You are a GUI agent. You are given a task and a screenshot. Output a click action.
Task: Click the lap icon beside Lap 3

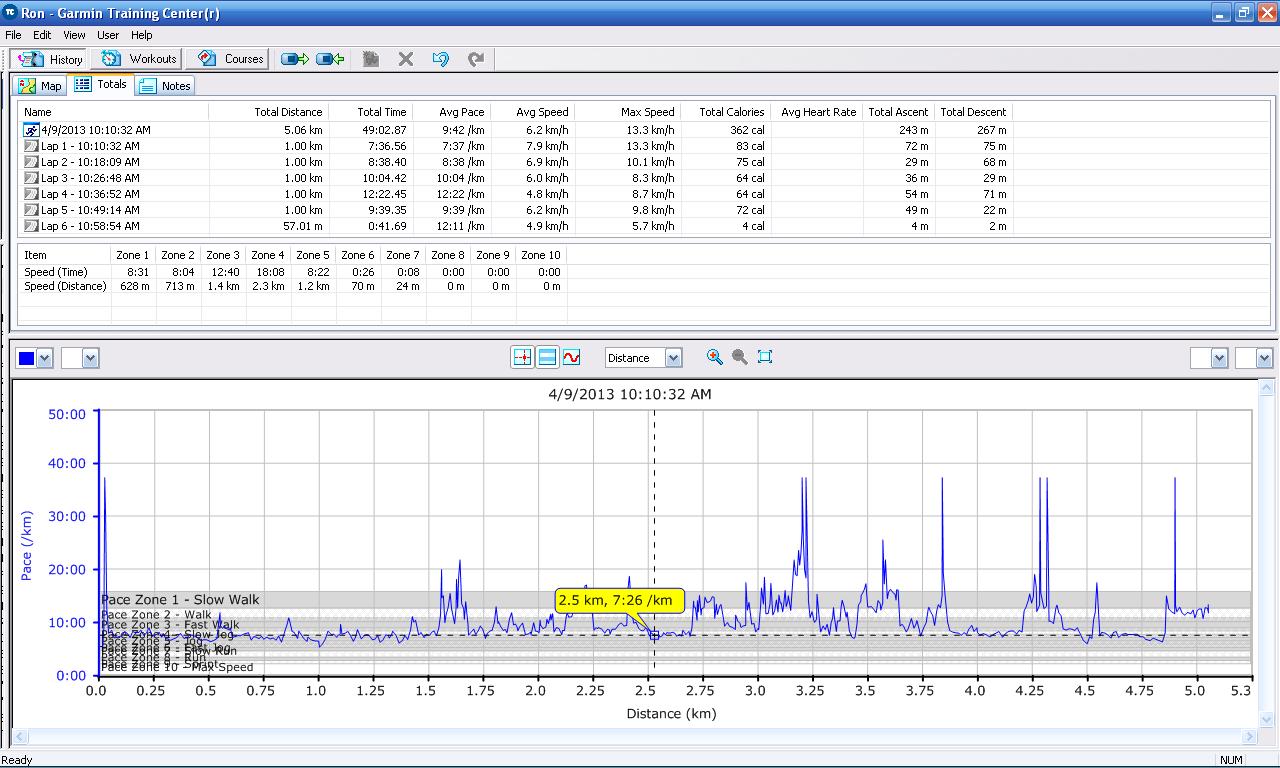coord(31,178)
